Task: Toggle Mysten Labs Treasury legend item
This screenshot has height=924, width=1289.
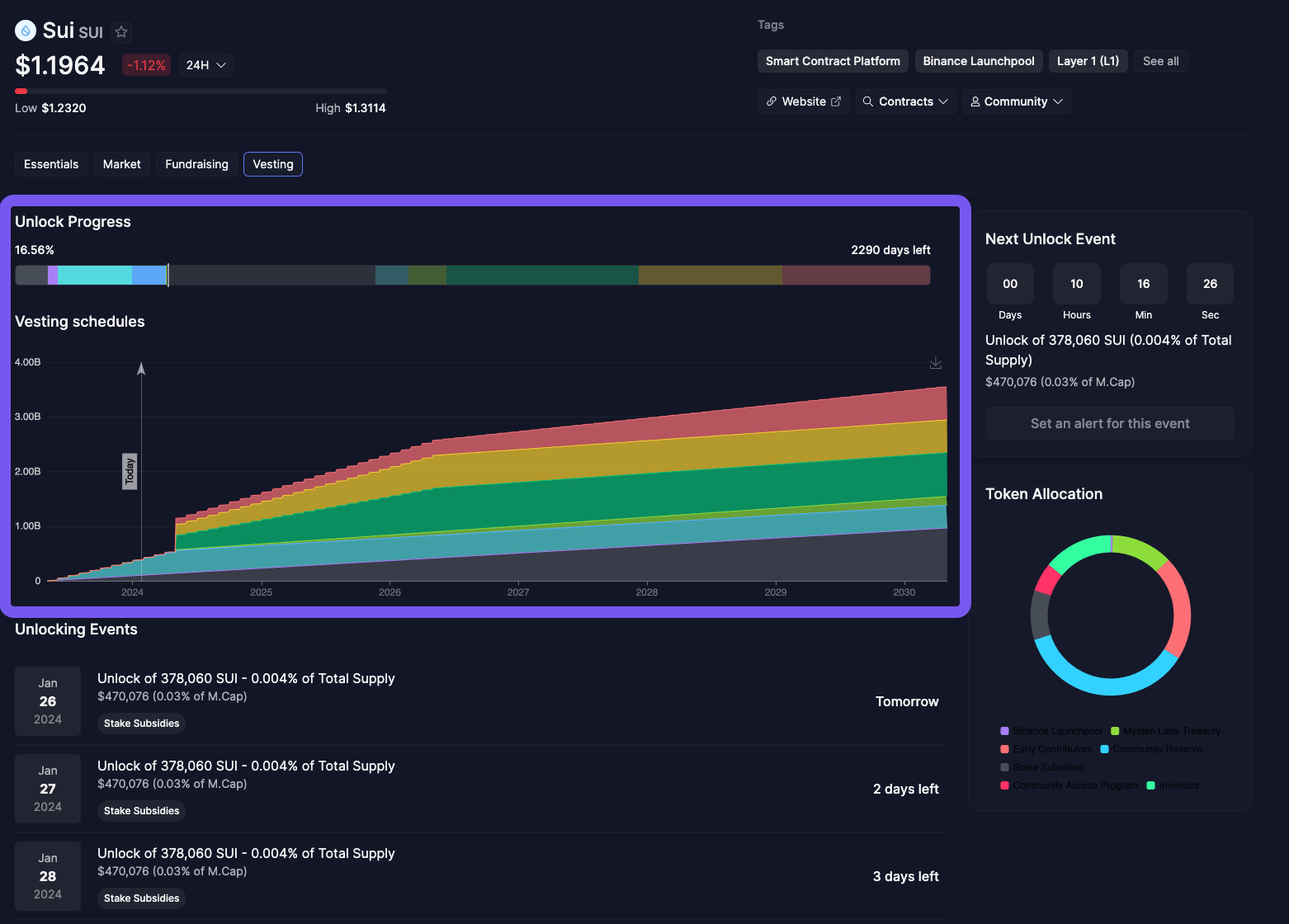Action: click(x=1165, y=731)
